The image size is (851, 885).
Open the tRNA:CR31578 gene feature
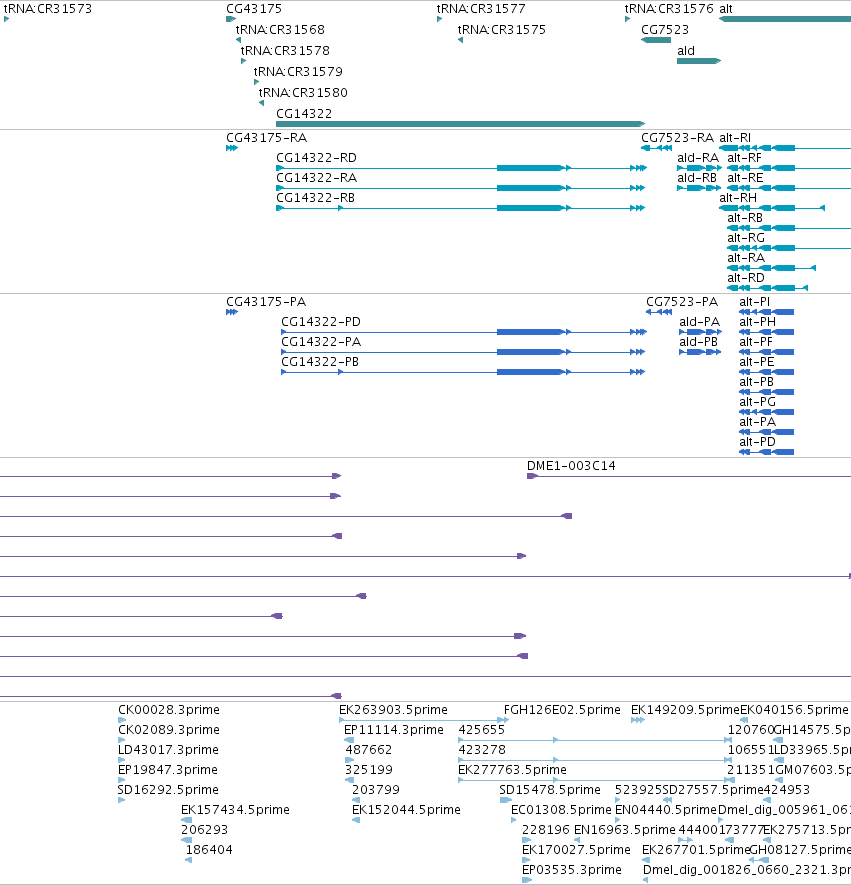click(243, 61)
